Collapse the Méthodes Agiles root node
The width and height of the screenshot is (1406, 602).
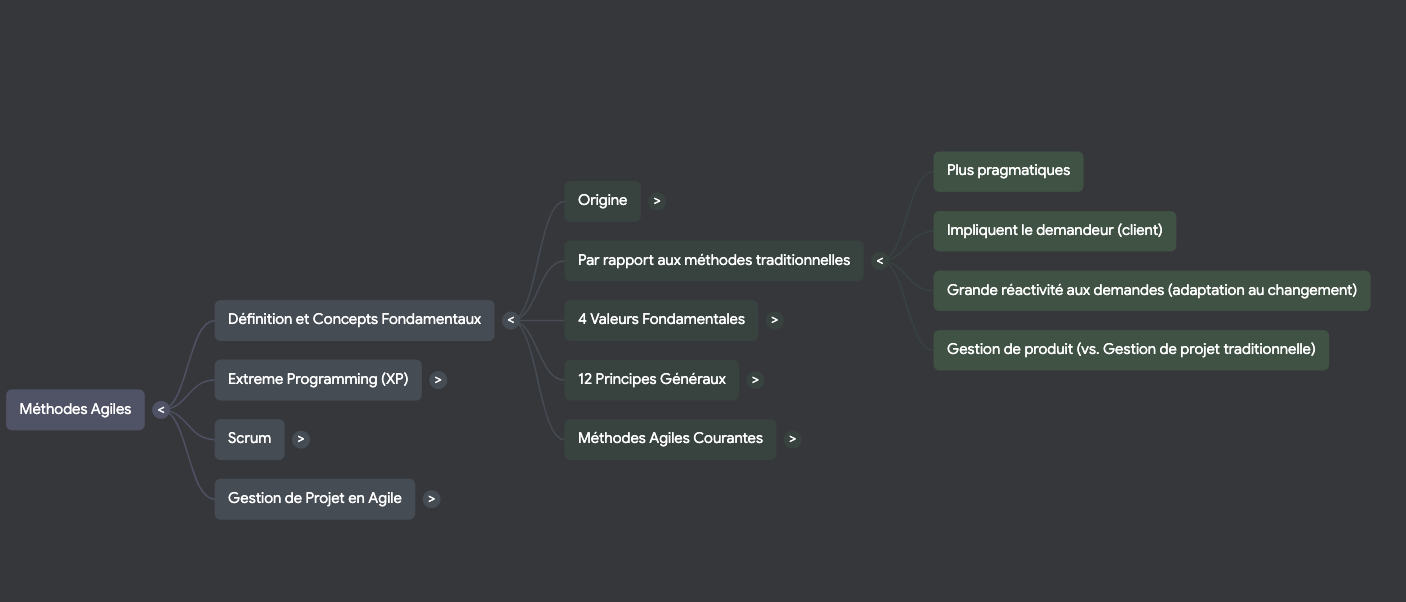click(160, 410)
